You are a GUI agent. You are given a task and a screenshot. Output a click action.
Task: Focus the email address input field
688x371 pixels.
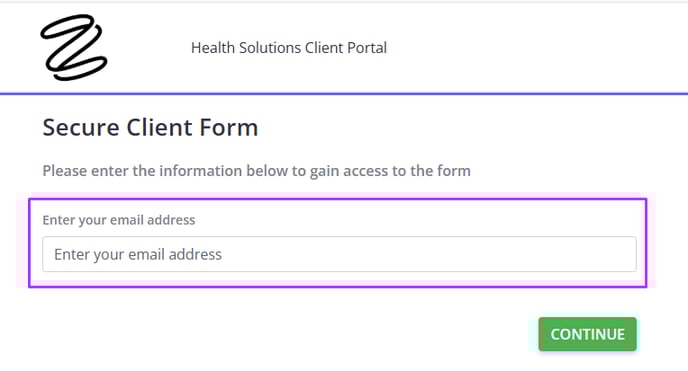pyautogui.click(x=339, y=254)
